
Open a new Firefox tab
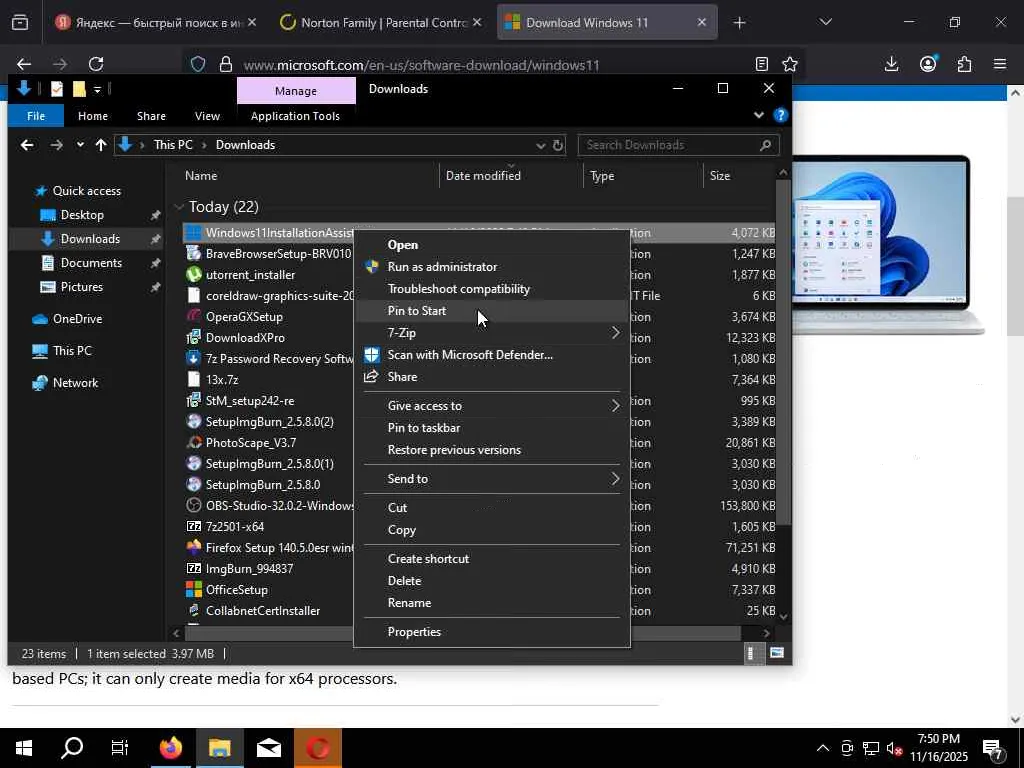[x=739, y=23]
